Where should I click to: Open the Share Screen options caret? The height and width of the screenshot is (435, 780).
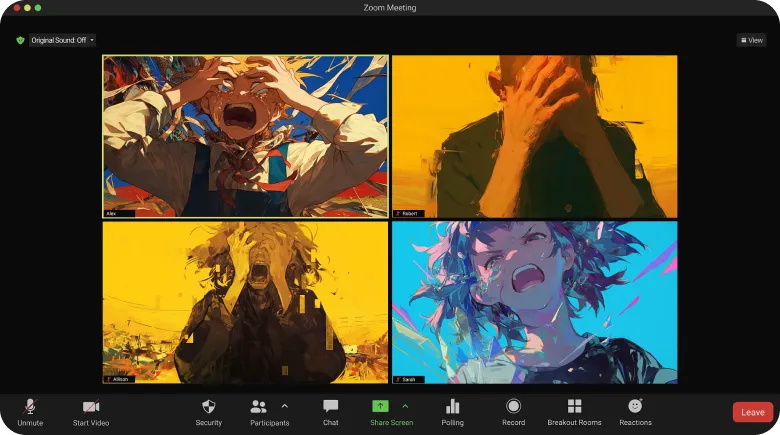(x=405, y=405)
